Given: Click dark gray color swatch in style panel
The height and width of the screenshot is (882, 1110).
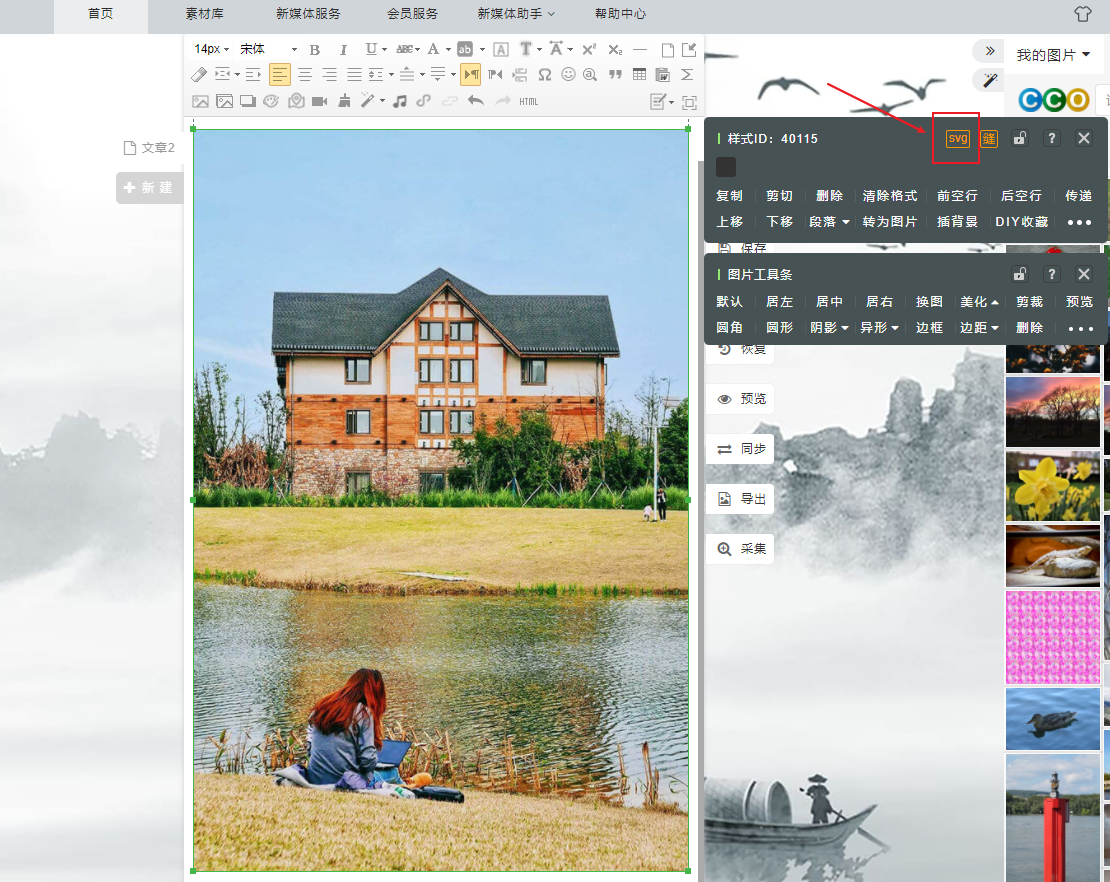Looking at the screenshot, I should [726, 167].
